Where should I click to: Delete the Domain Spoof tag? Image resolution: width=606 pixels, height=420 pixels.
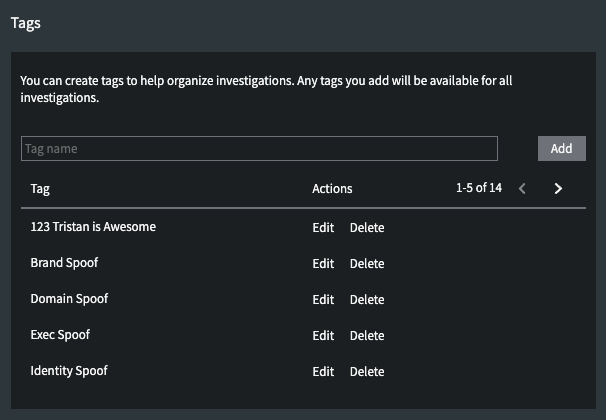367,299
